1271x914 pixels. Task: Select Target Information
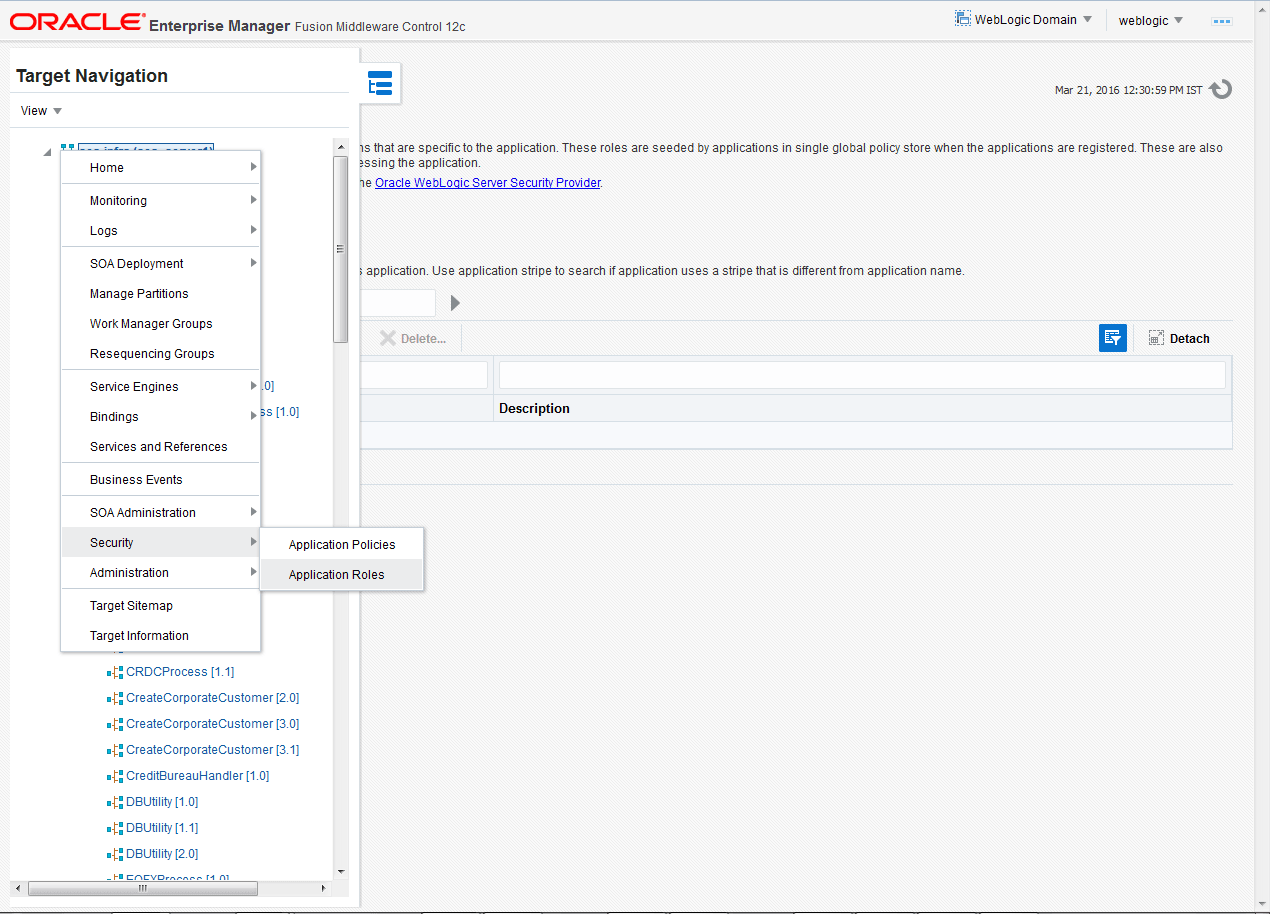[161, 636]
